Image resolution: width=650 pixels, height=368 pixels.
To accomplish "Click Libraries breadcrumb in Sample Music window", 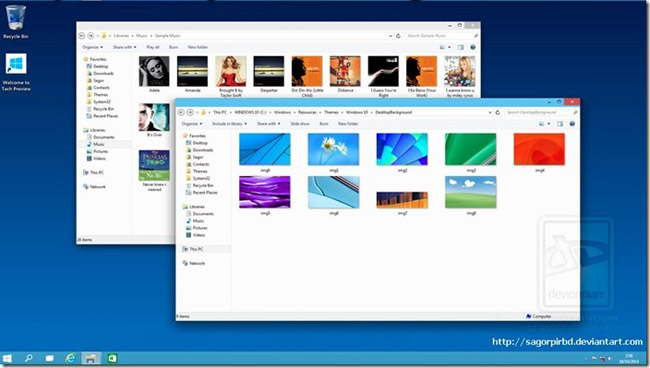I will pyautogui.click(x=121, y=36).
